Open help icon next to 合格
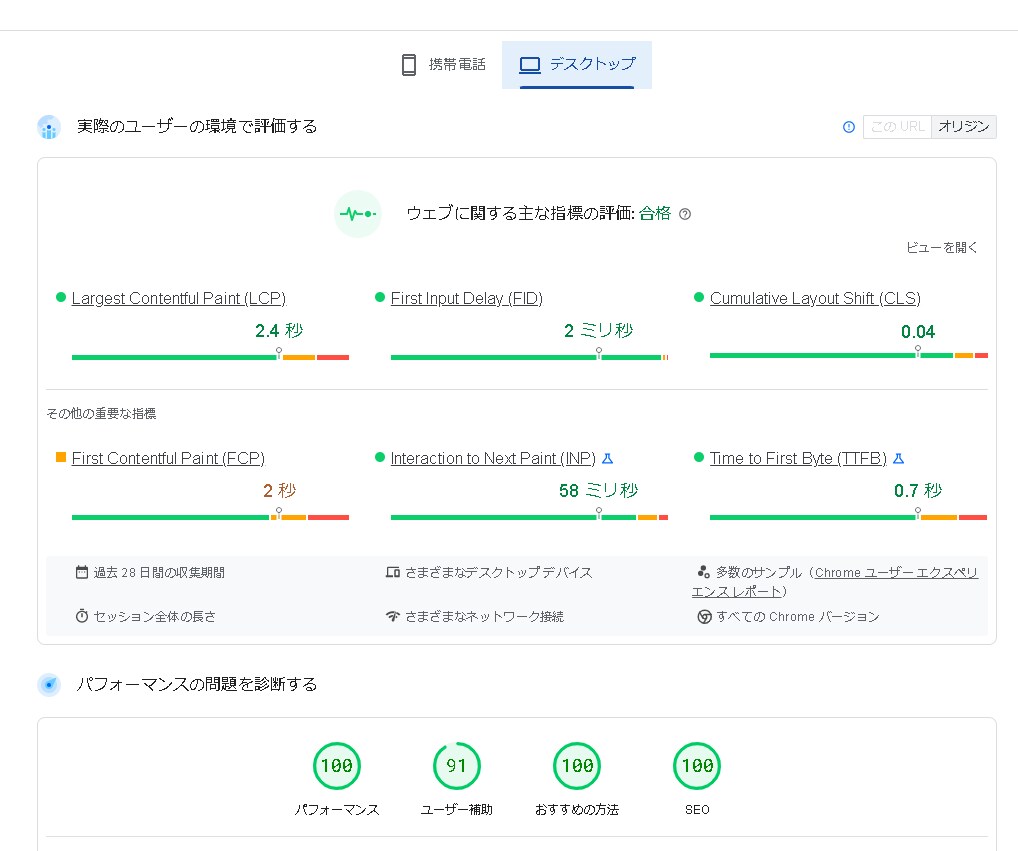Image resolution: width=1018 pixels, height=851 pixels. click(685, 214)
